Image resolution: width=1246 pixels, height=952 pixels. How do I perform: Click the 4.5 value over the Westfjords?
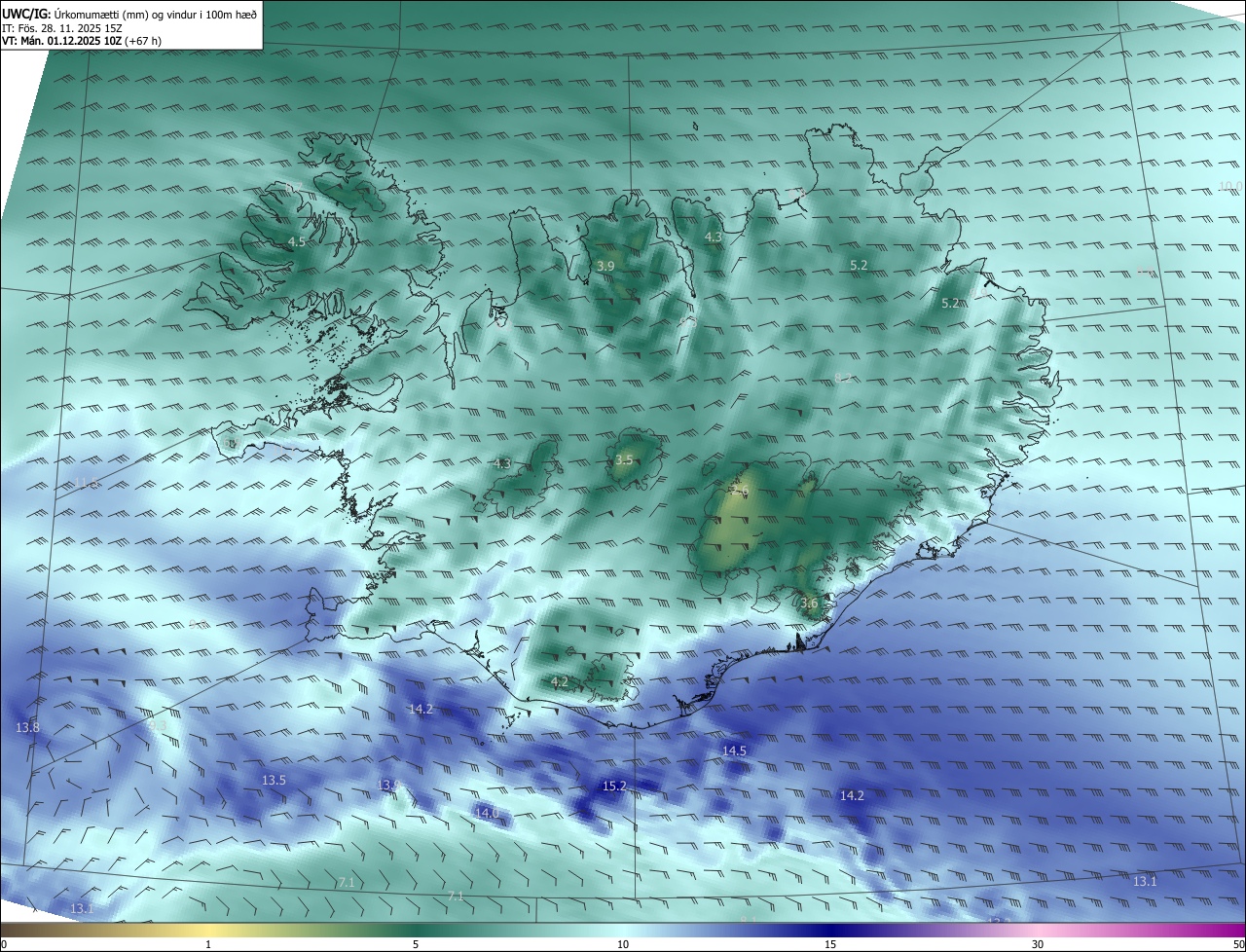(297, 241)
